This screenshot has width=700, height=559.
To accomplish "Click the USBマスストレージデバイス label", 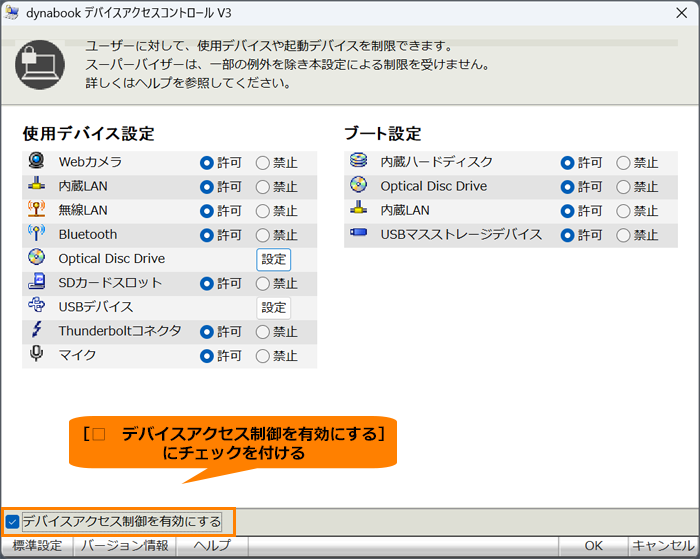I will pos(461,234).
